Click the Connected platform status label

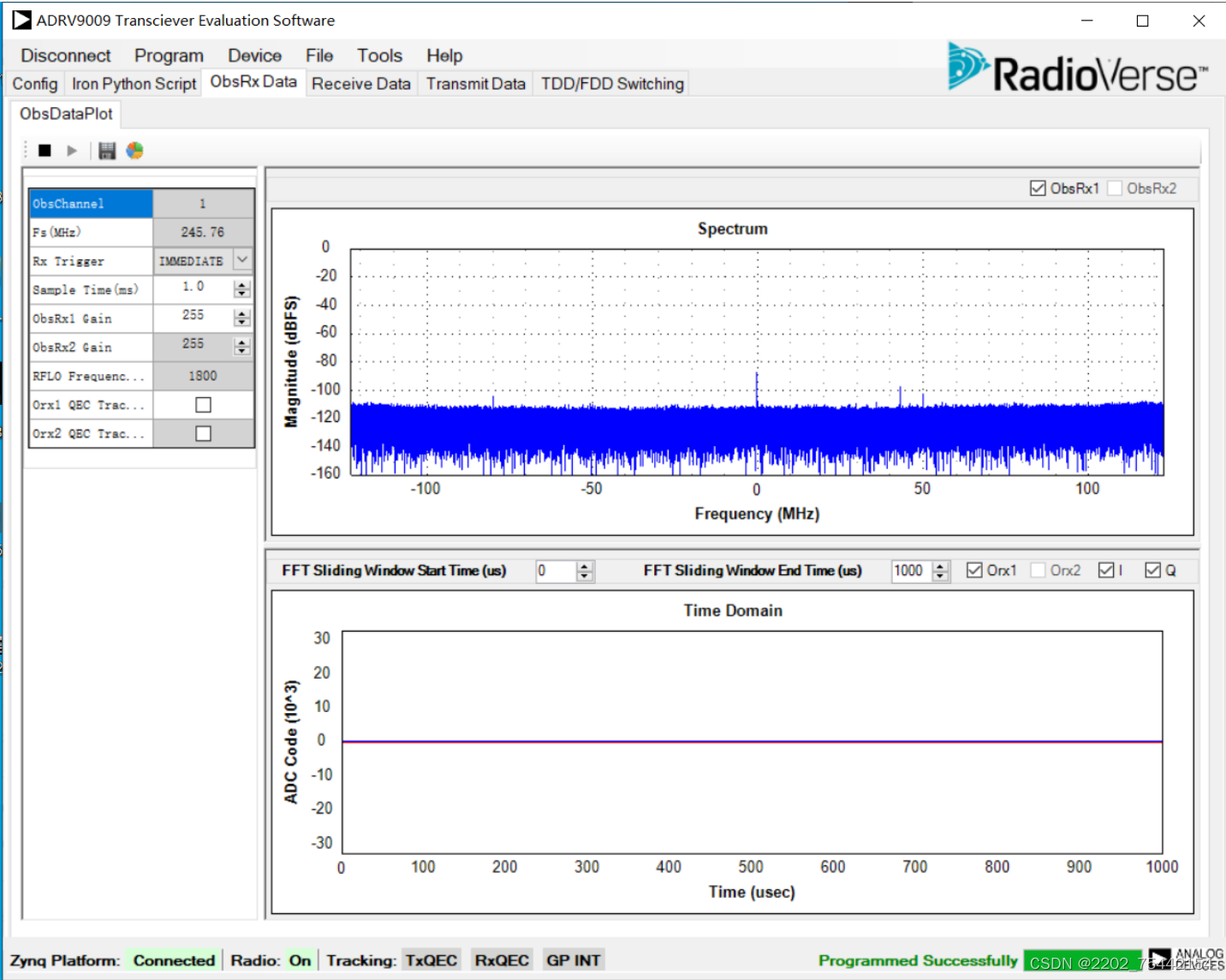point(174,960)
